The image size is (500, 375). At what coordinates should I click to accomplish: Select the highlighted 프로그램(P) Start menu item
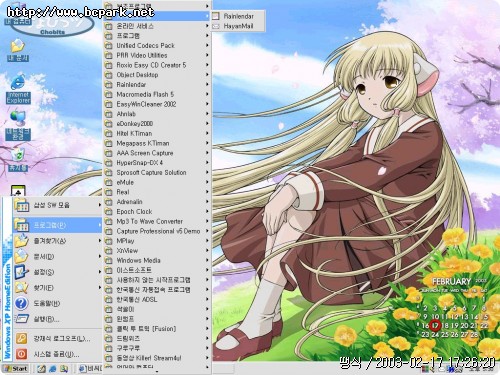coord(57,225)
